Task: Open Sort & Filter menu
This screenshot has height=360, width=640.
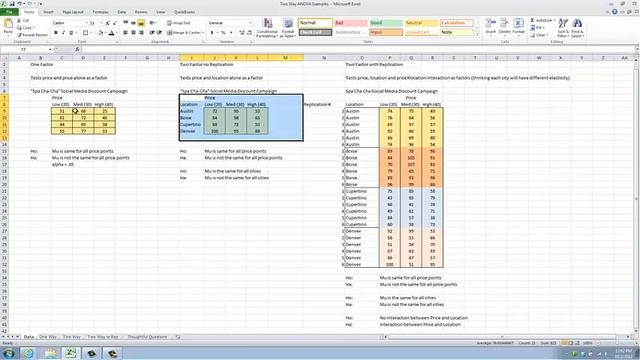Action: click(563, 28)
